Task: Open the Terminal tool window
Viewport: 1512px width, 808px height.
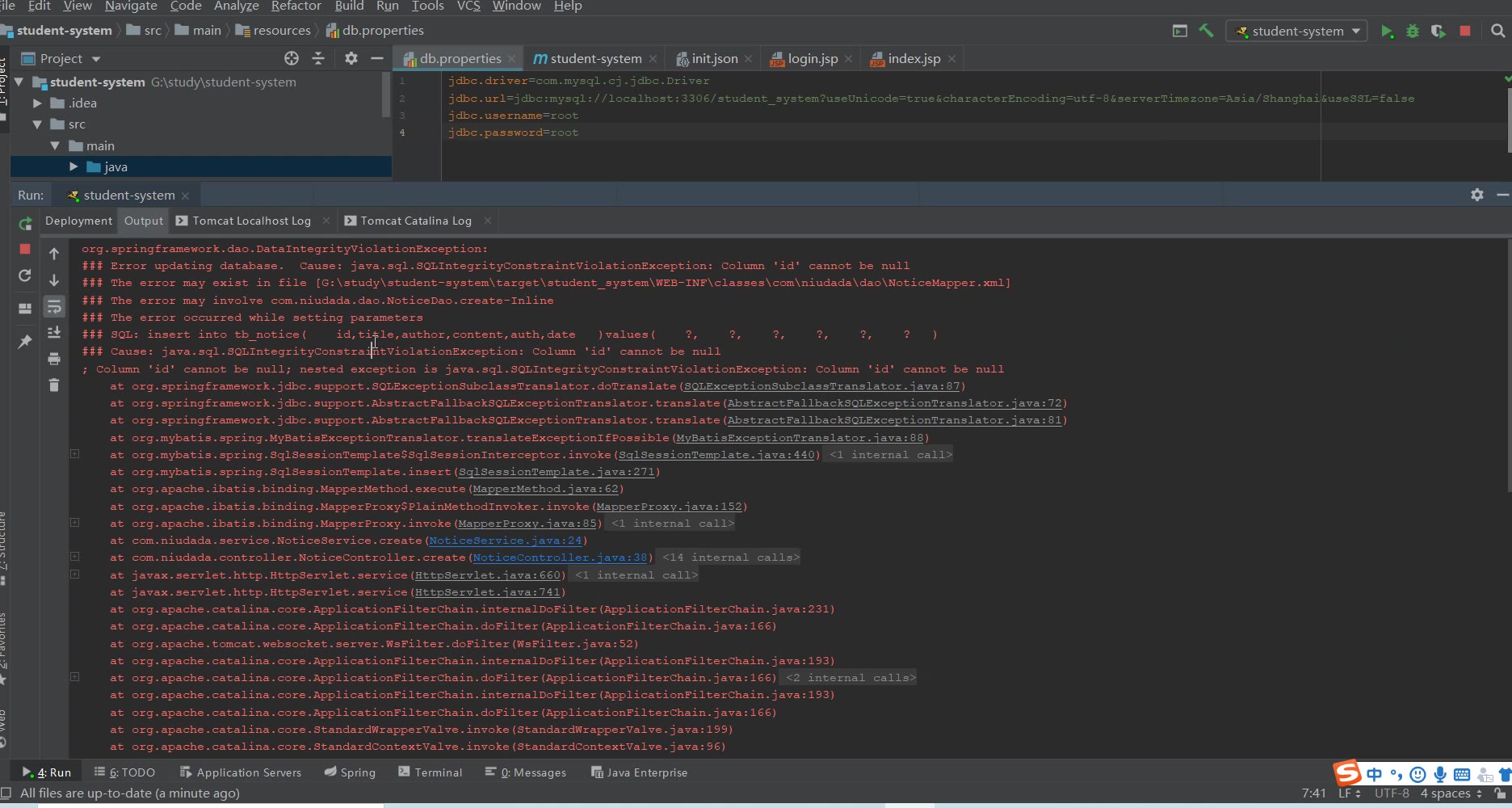Action: pos(430,772)
